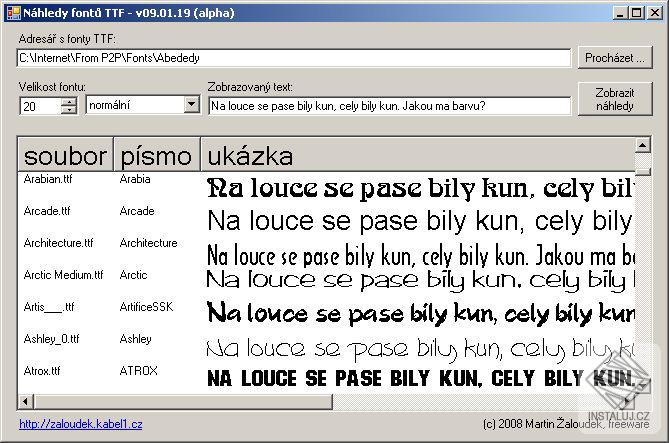Maximize the Náhledy fontů TTF window
The image size is (669, 443).
click(x=637, y=13)
